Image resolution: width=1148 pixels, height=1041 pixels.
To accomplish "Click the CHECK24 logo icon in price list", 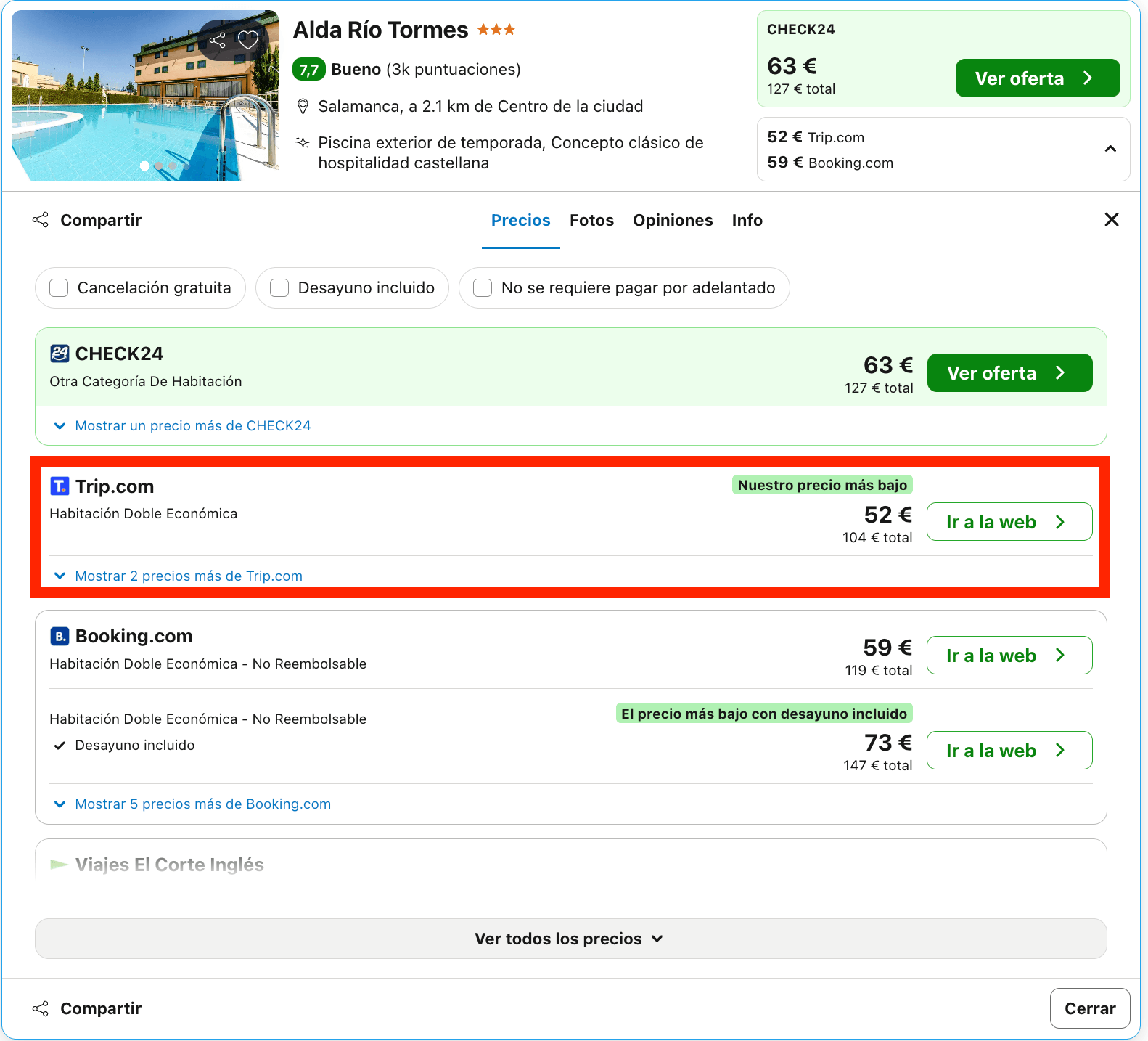I will (60, 354).
